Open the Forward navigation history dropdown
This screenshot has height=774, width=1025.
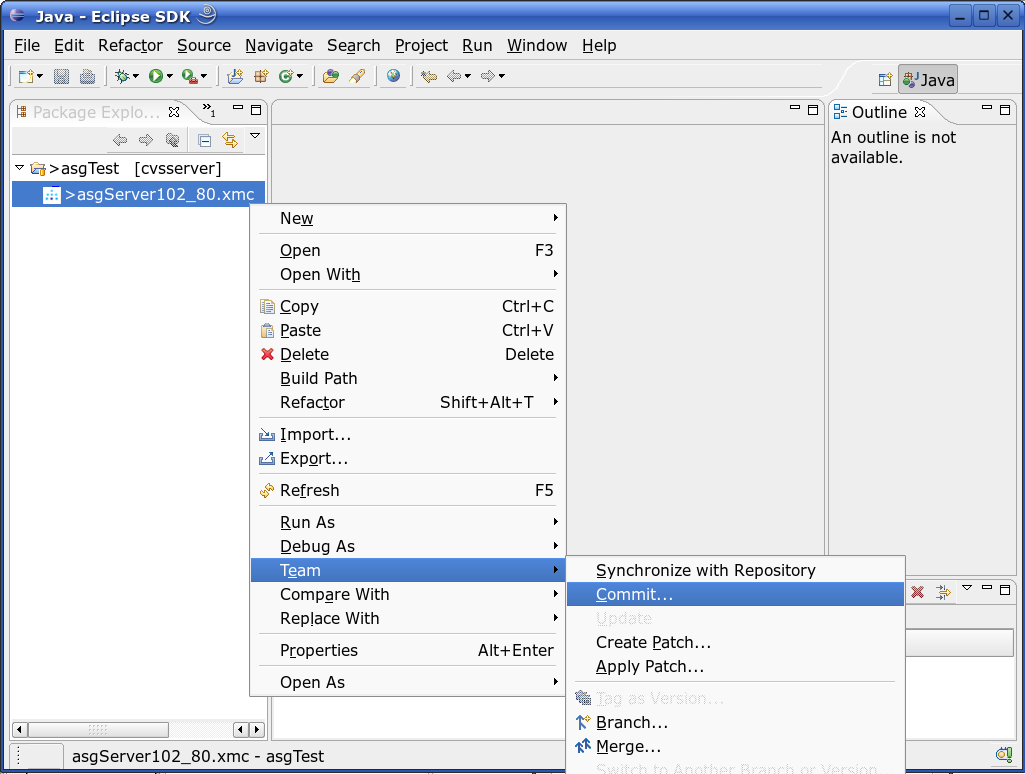click(501, 76)
